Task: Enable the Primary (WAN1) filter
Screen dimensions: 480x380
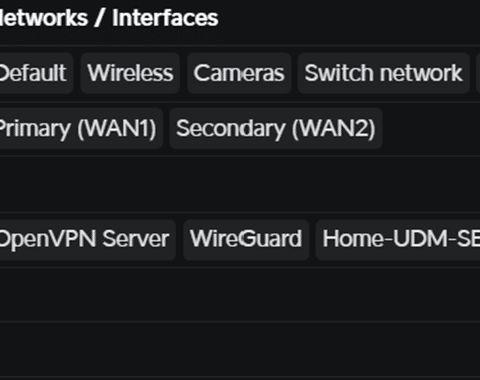Action: 81,128
